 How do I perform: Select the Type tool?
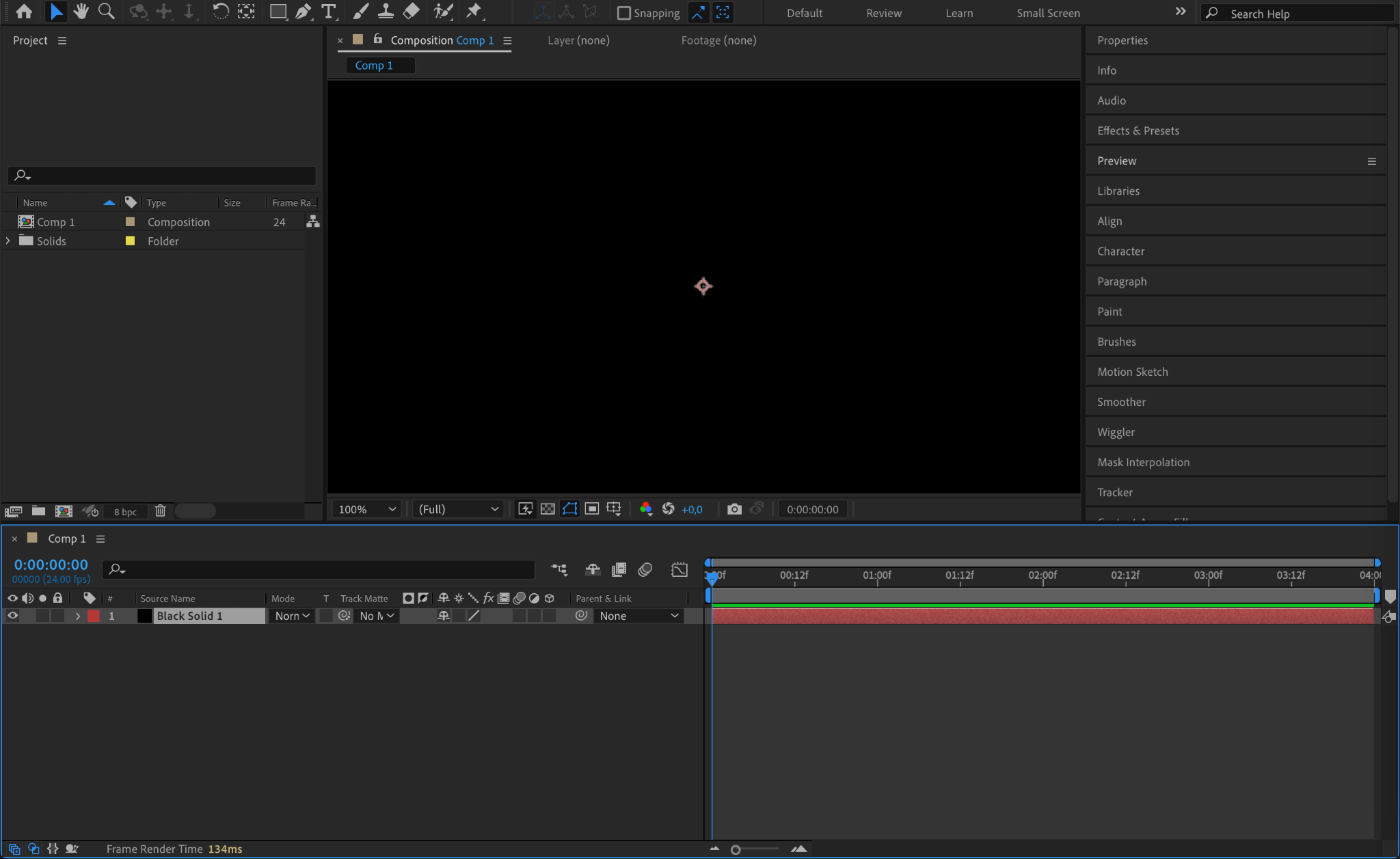(x=329, y=12)
